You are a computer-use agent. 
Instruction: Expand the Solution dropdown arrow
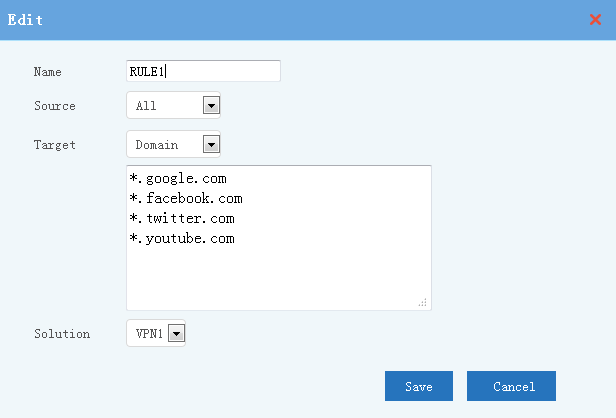(176, 333)
